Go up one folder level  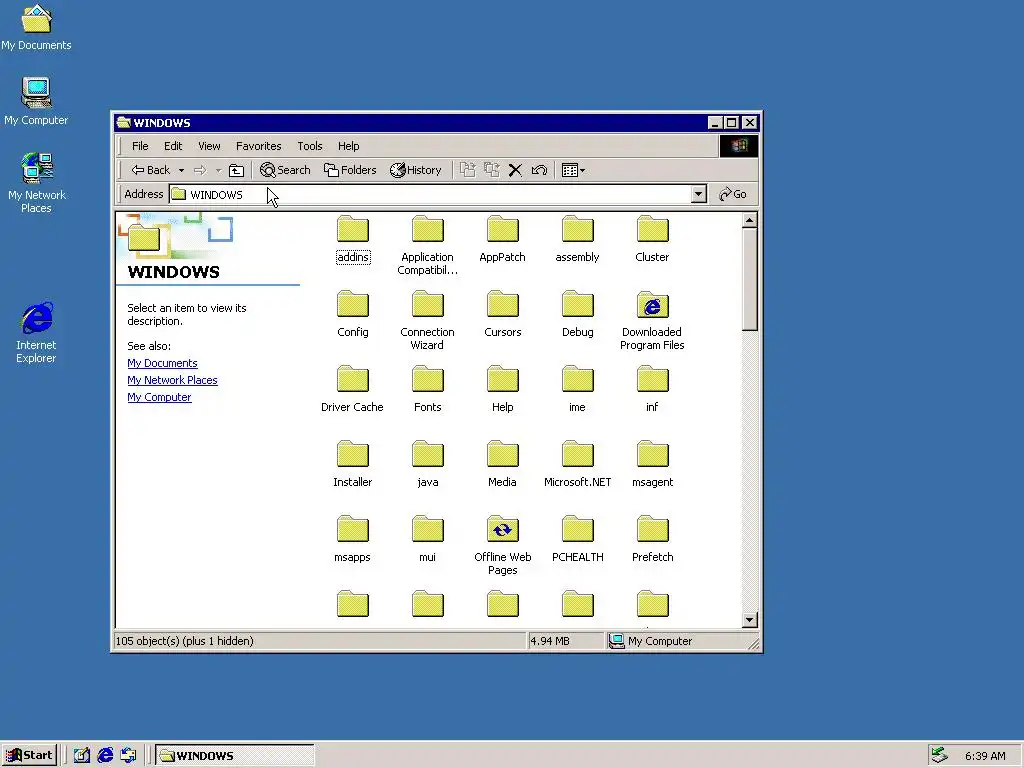coord(236,170)
